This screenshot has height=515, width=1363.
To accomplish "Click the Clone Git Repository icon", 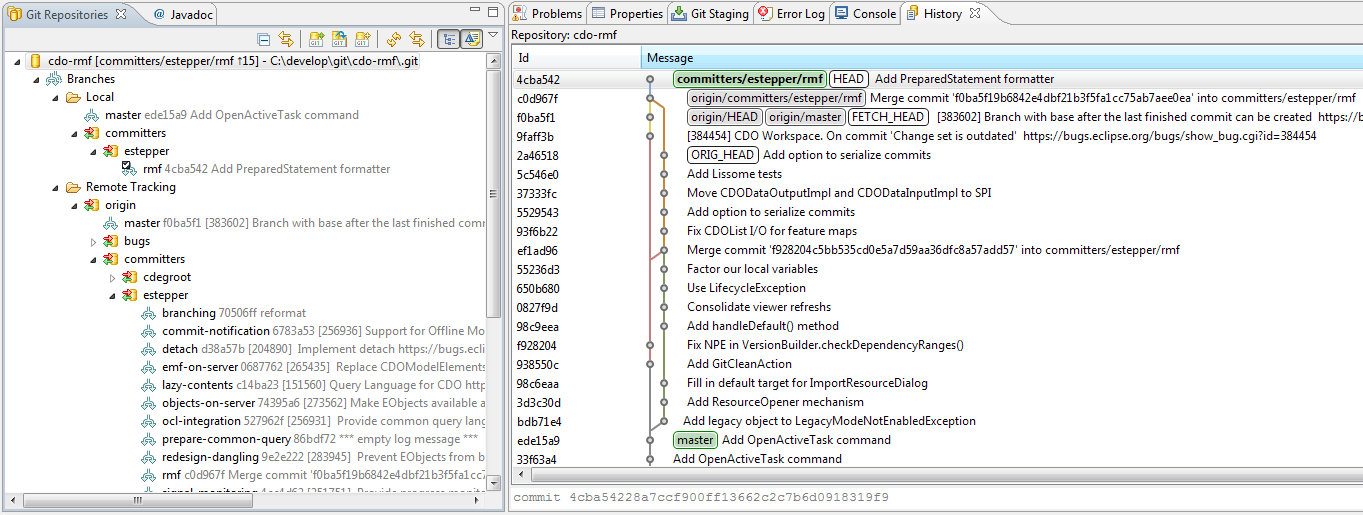I will click(339, 40).
